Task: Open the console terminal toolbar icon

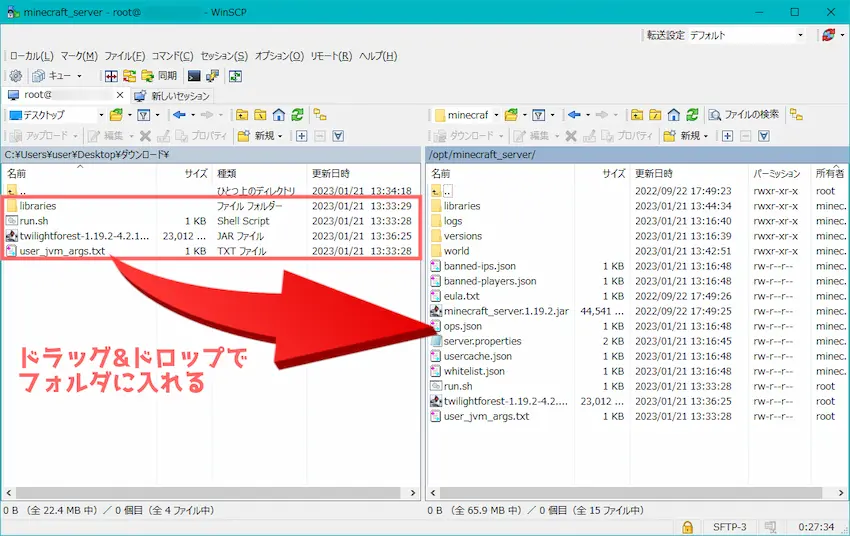Action: (x=194, y=76)
